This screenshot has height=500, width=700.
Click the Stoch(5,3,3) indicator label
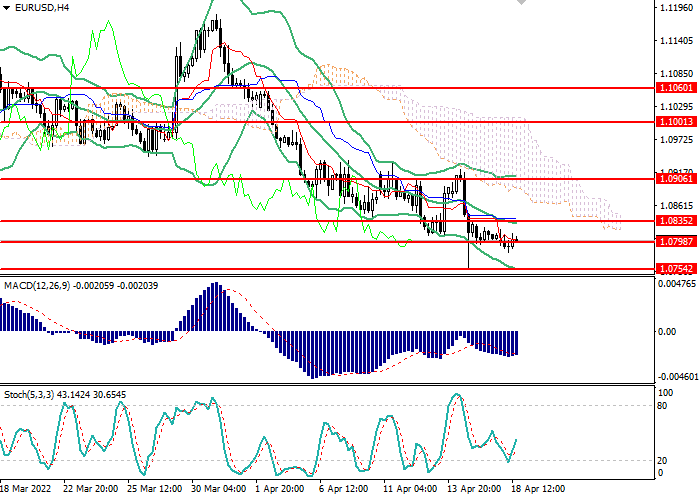click(29, 395)
